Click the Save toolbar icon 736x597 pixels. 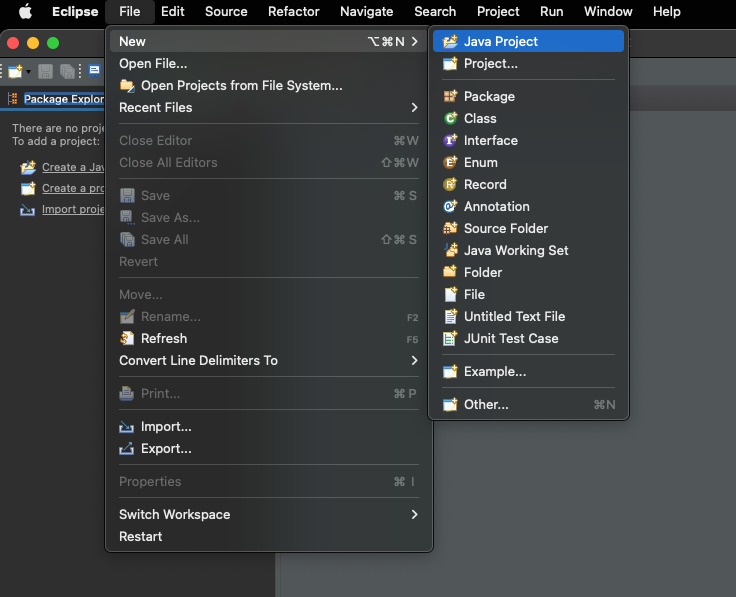(x=46, y=71)
